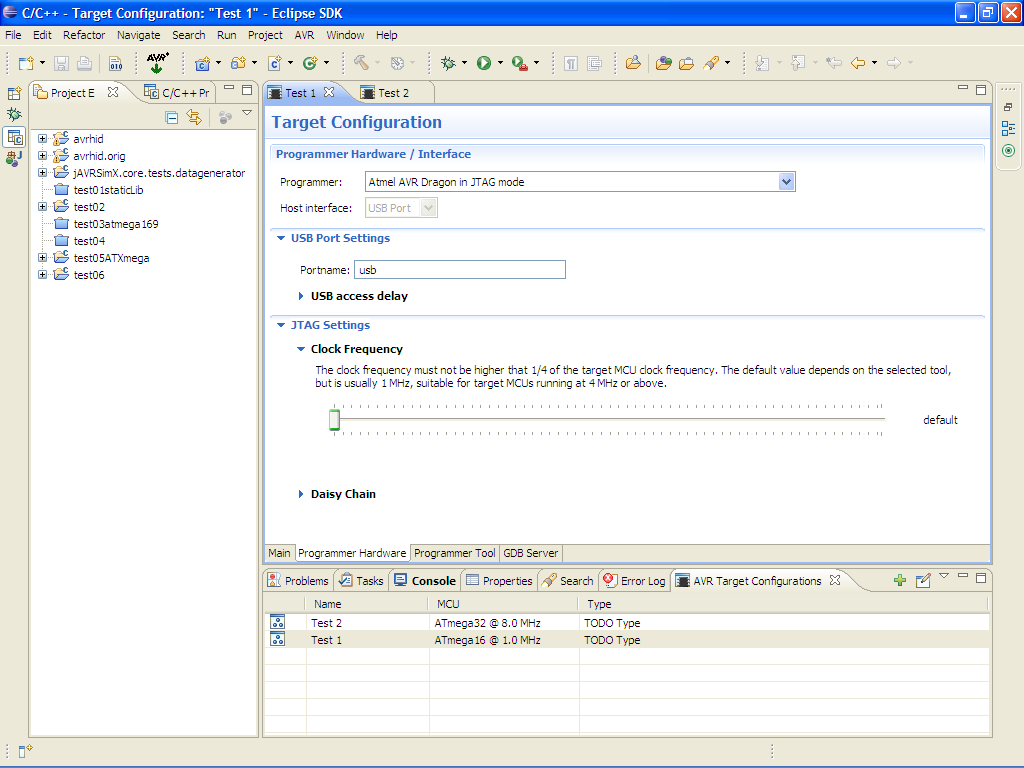The width and height of the screenshot is (1024, 768).
Task: Open the Problems view tab
Action: 298,581
